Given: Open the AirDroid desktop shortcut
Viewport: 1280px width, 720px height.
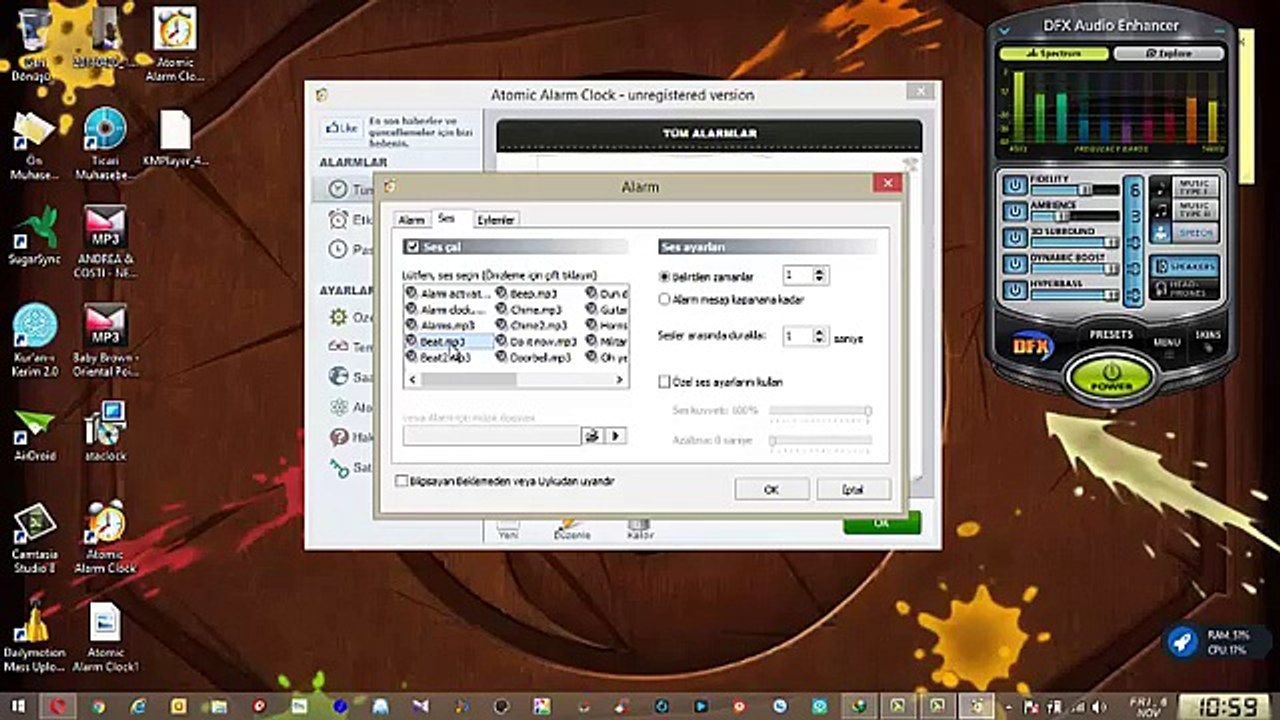Looking at the screenshot, I should (x=35, y=434).
